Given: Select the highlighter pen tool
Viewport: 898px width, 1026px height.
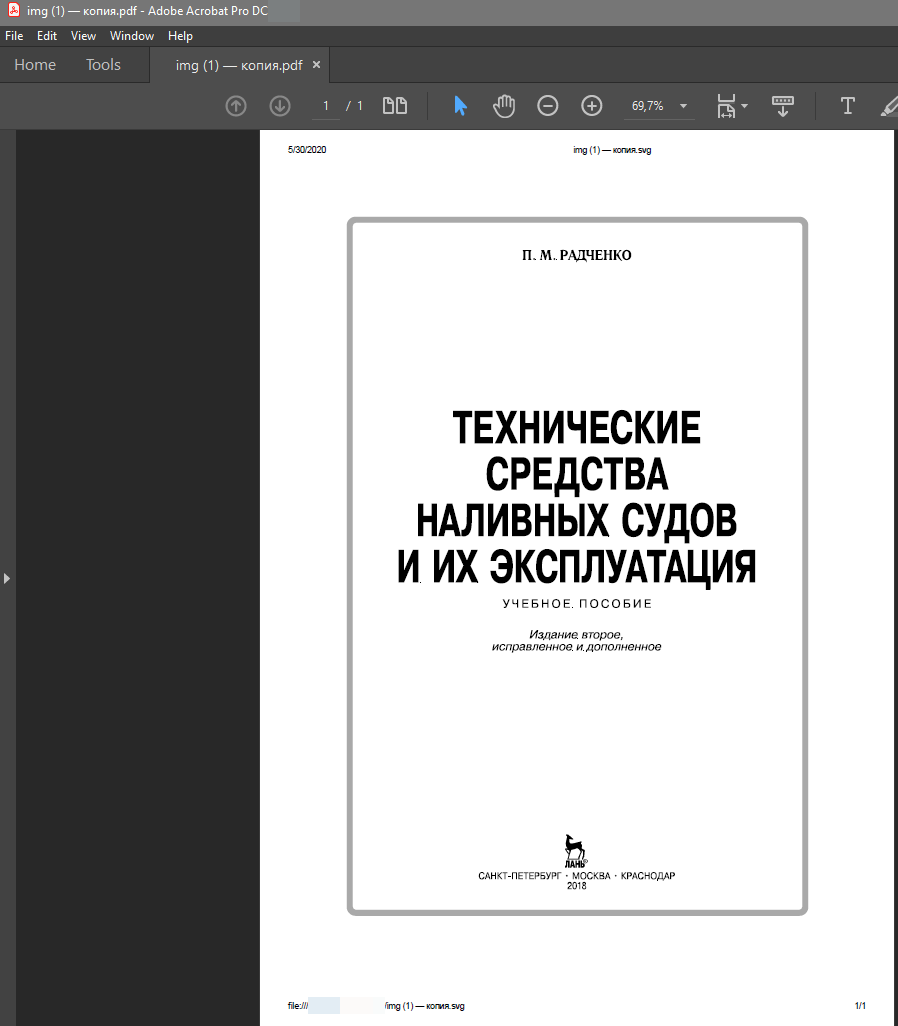Looking at the screenshot, I should [889, 106].
